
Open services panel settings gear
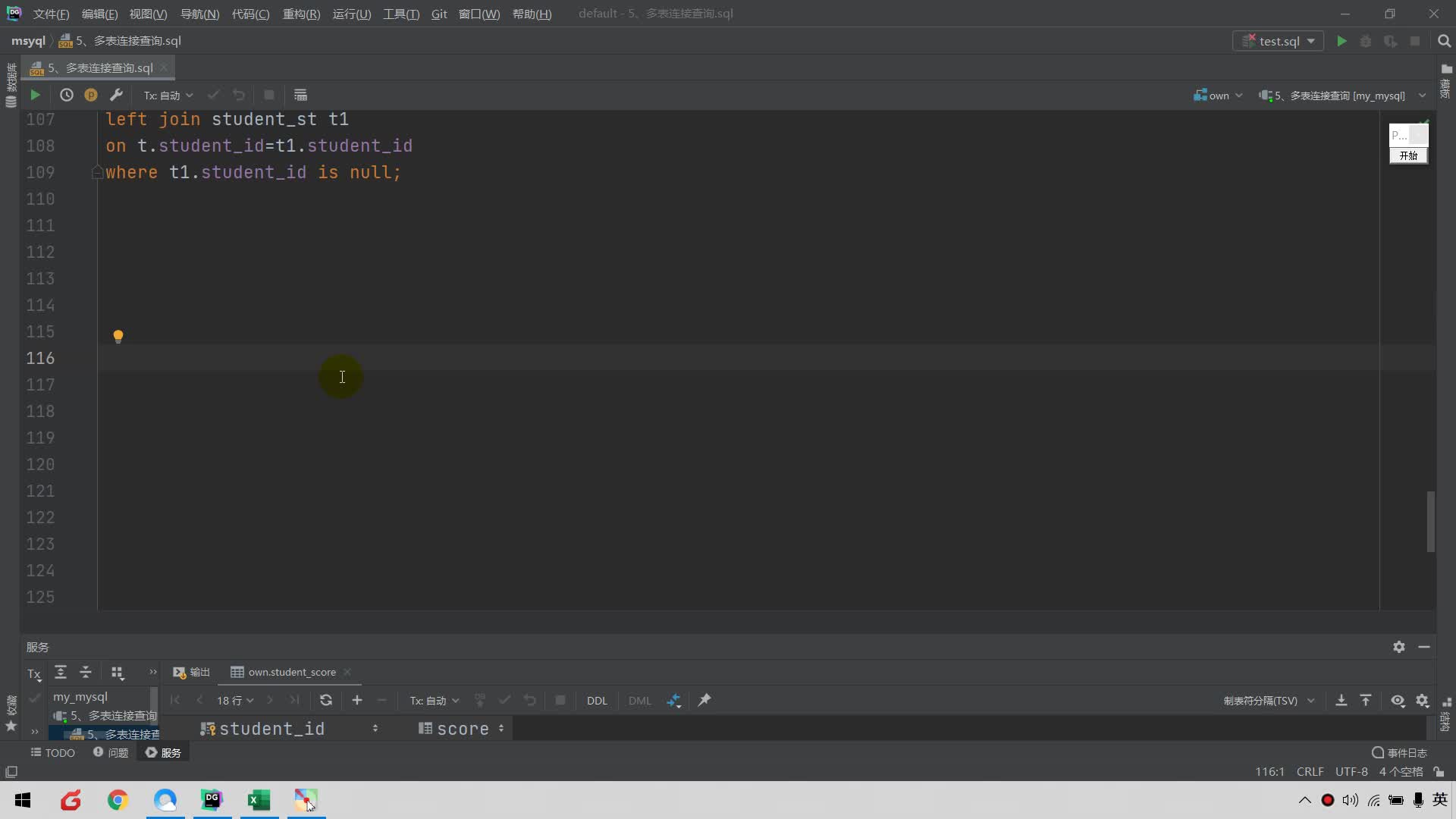tap(1399, 647)
